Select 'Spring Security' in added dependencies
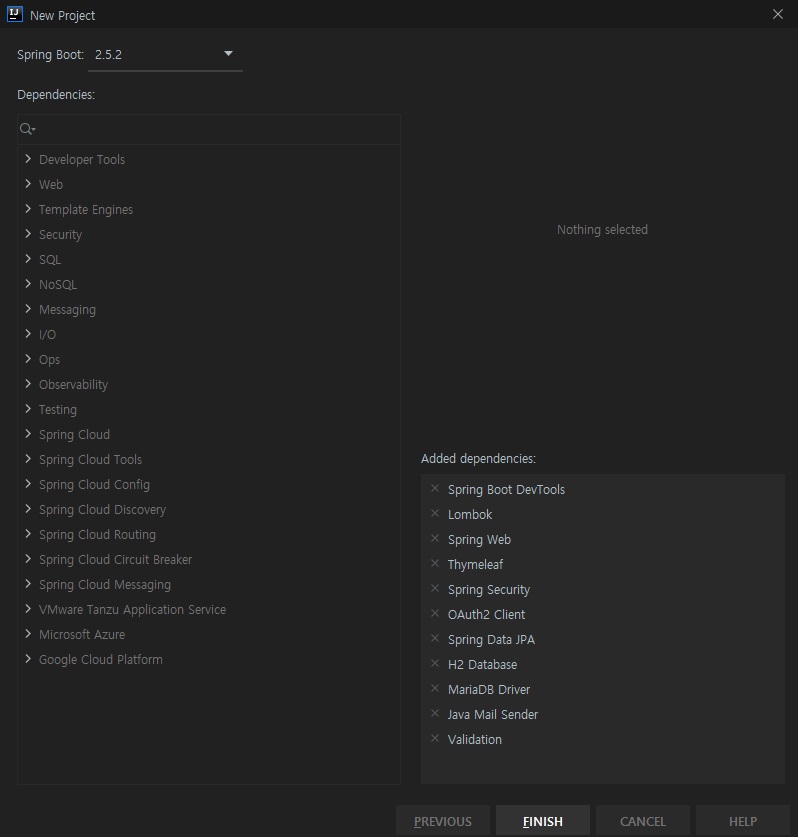 pyautogui.click(x=489, y=590)
